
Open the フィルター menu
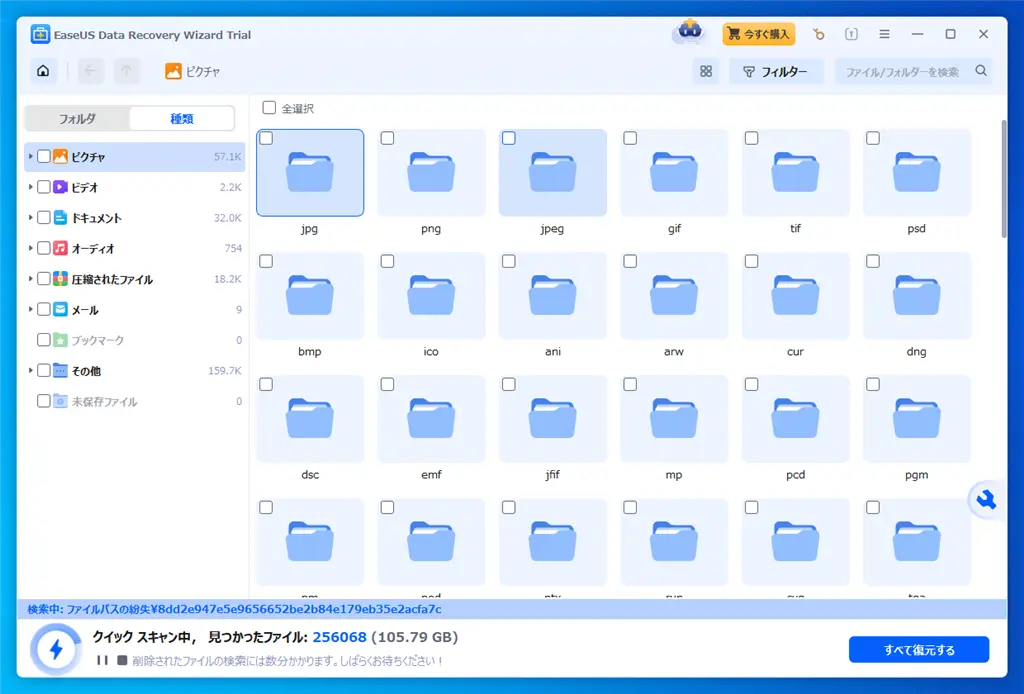click(777, 71)
